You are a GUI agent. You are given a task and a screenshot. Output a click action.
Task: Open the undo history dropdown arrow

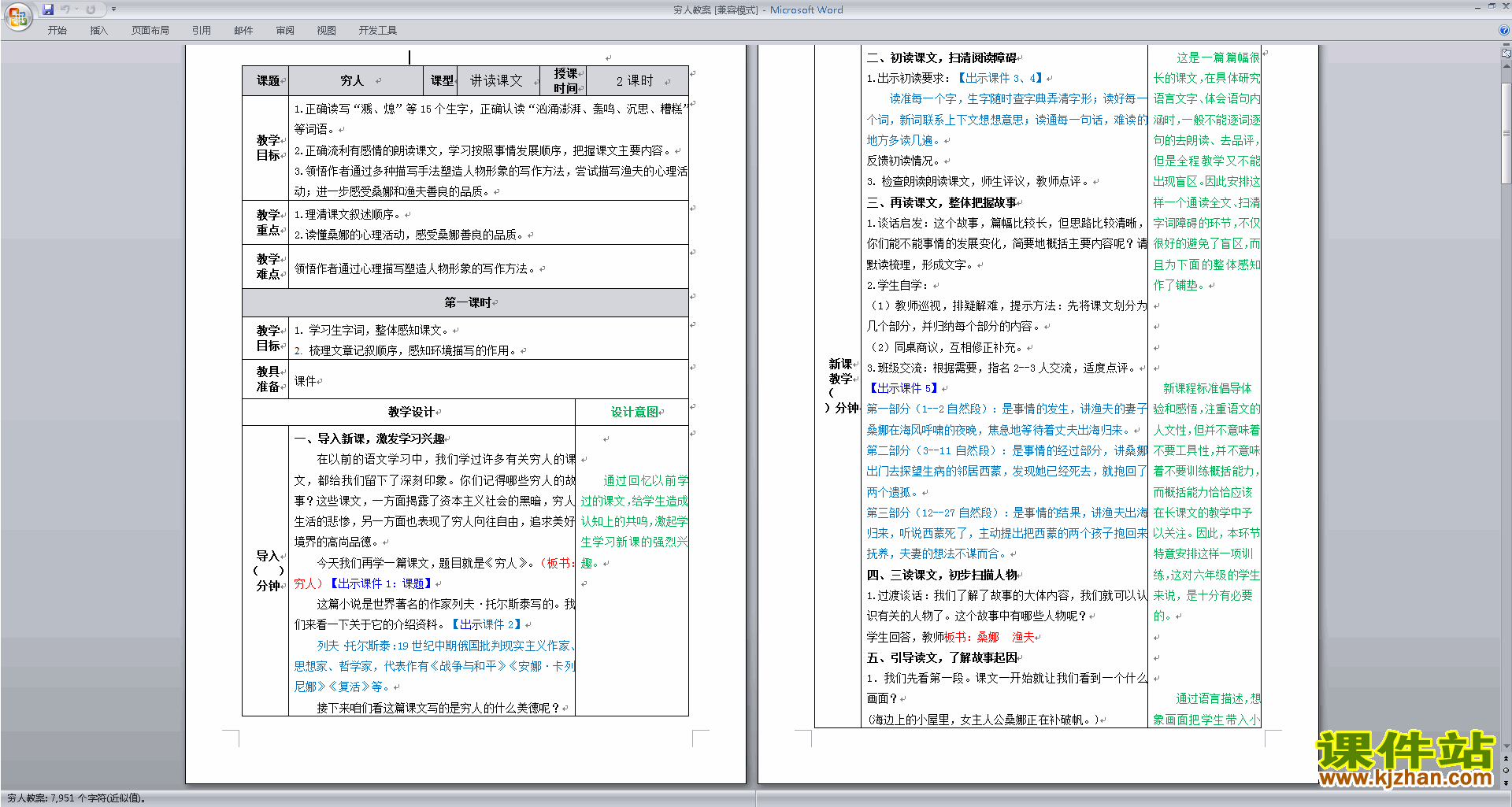point(77,9)
